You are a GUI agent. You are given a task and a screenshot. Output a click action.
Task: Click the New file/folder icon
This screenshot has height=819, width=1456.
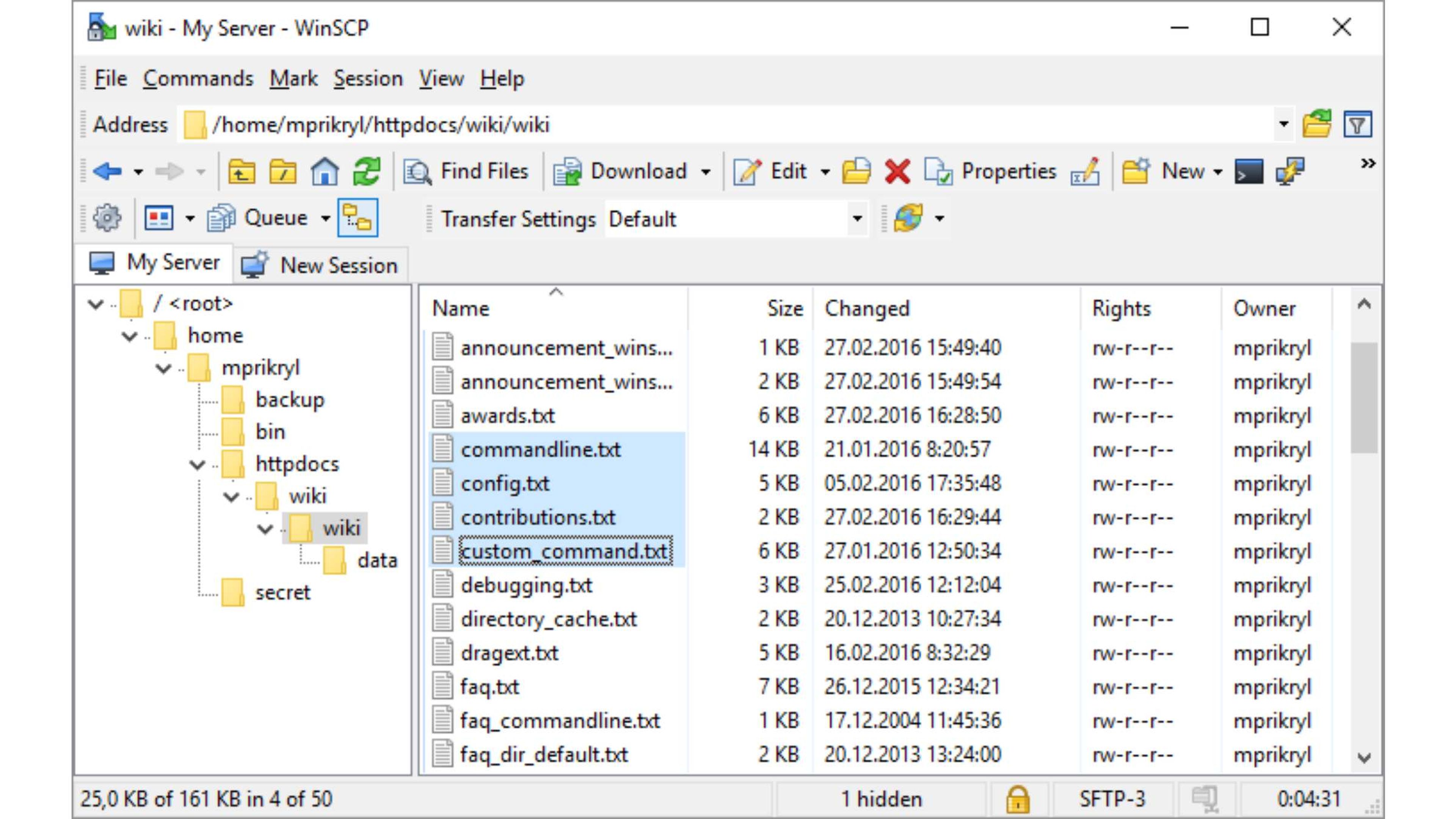(x=1170, y=171)
